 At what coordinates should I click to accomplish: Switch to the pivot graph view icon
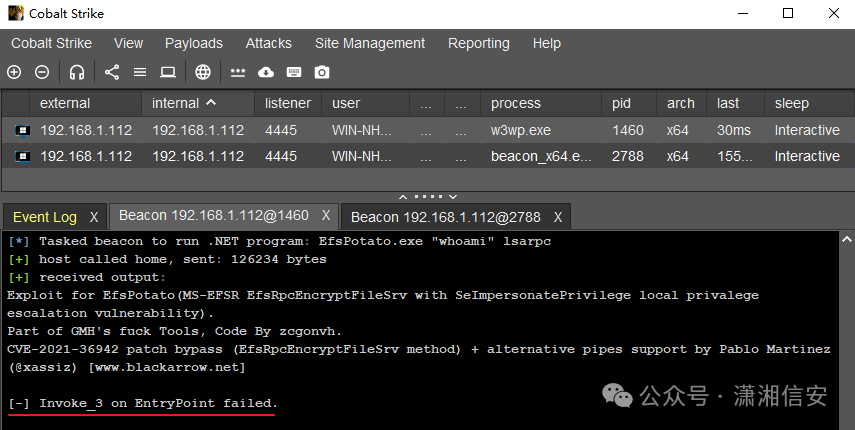[x=112, y=72]
